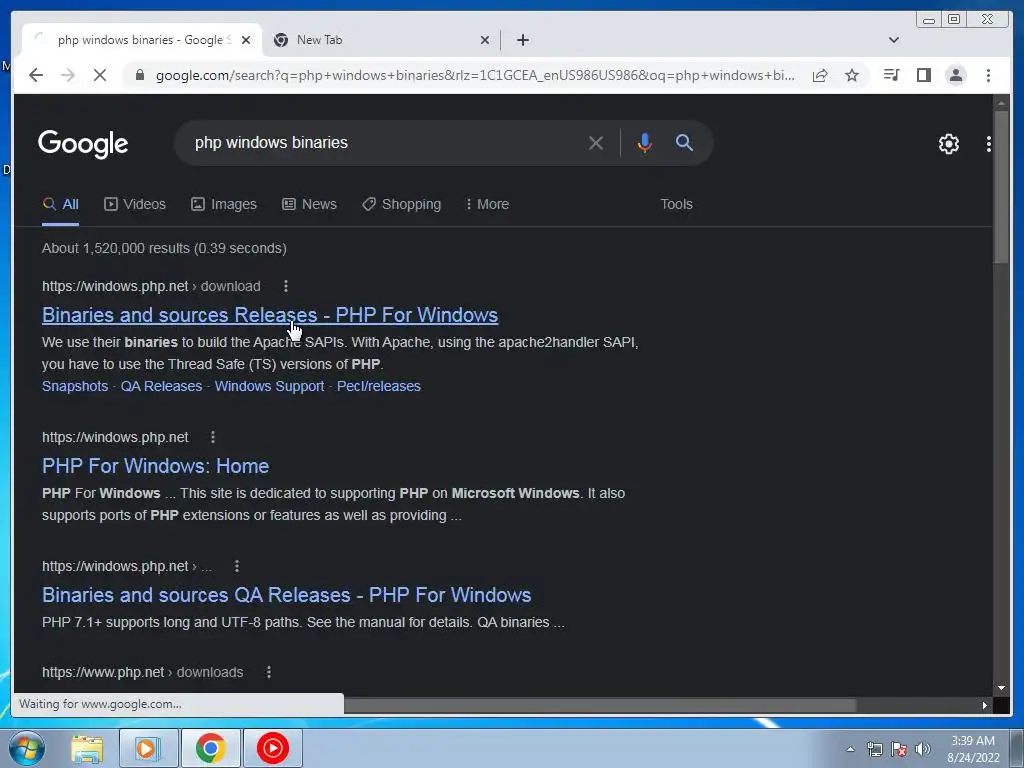Click the scroll right arrow button
Screen dimensions: 1024x768
984,705
